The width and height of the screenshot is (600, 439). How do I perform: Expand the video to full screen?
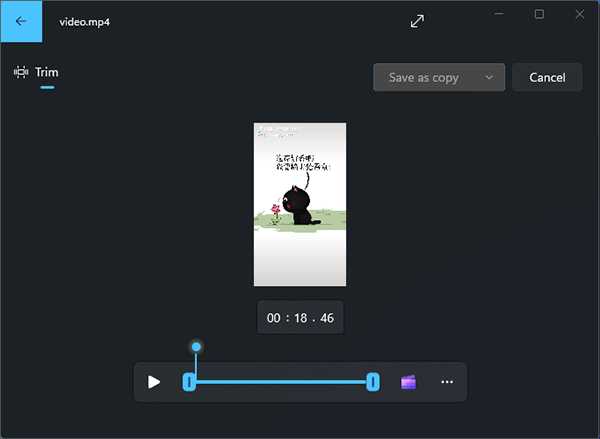417,21
